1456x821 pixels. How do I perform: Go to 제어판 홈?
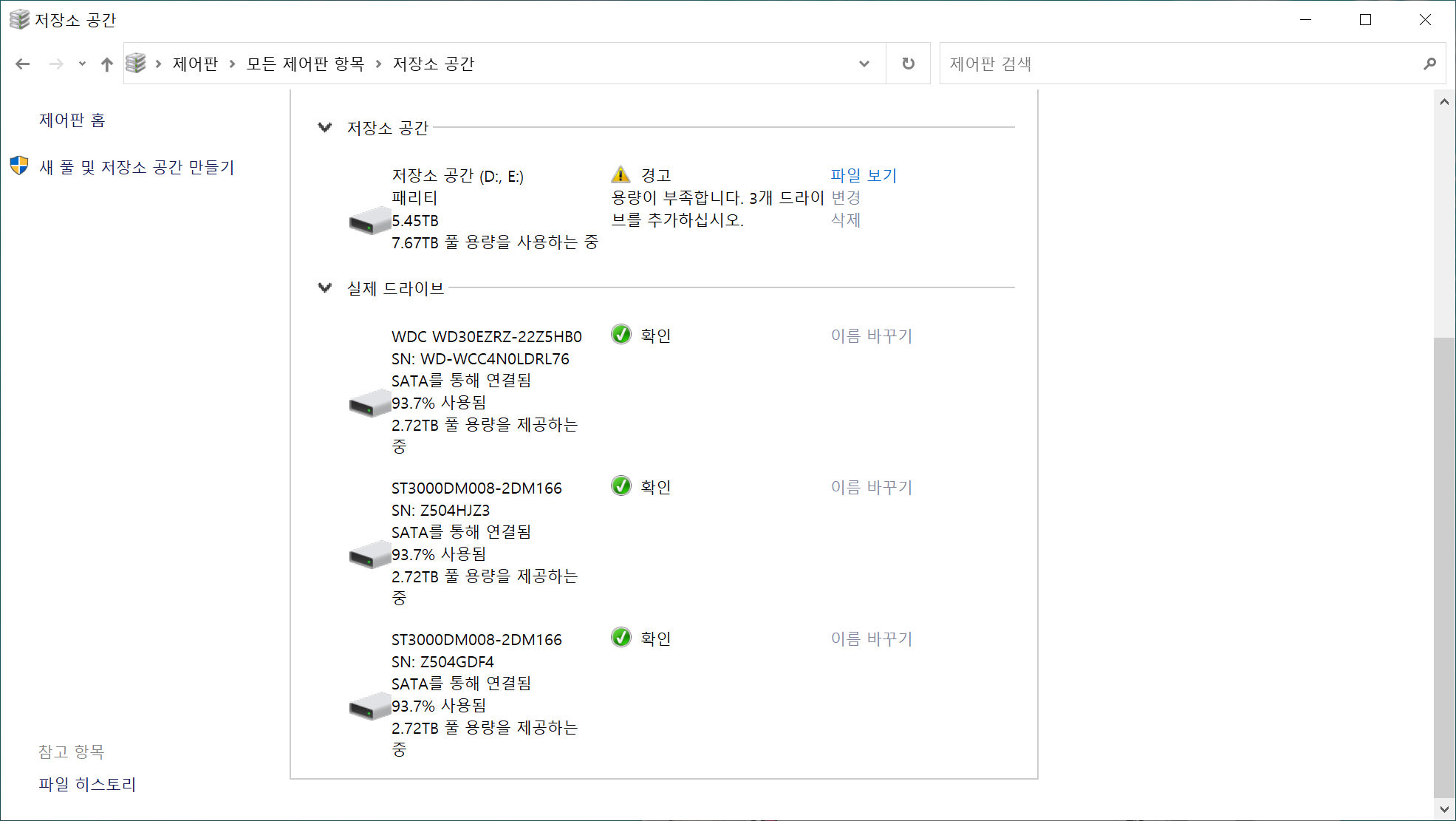tap(72, 120)
